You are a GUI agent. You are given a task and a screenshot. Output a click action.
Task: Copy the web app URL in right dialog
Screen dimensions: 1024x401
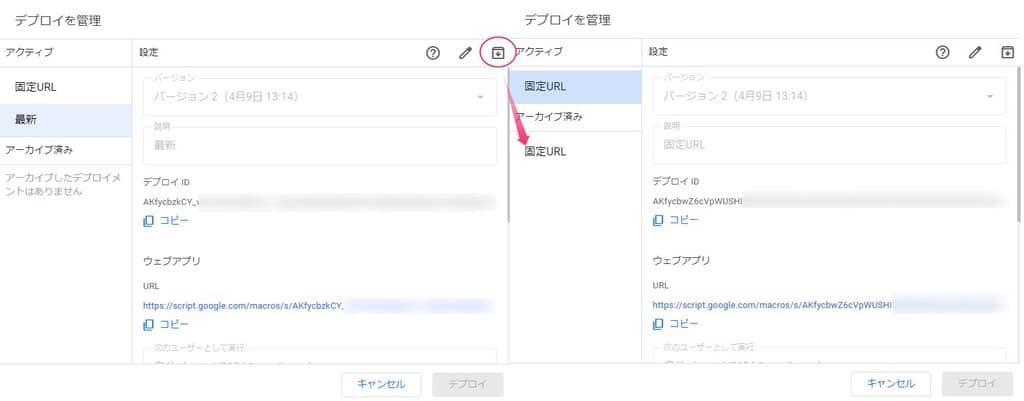pyautogui.click(x=676, y=324)
